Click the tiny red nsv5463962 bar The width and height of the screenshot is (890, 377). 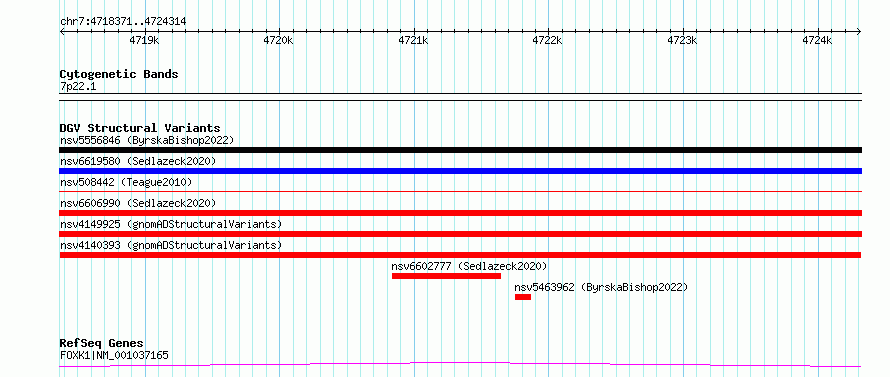coord(523,297)
